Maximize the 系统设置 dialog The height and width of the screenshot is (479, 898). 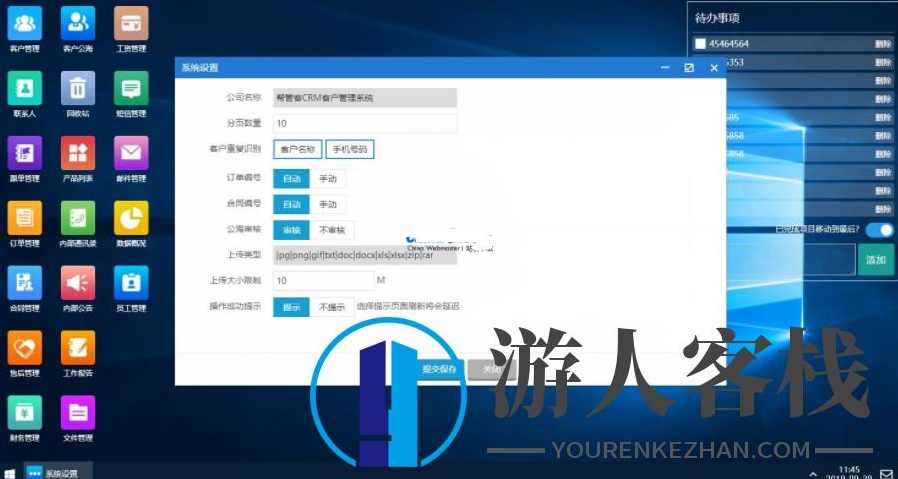[689, 68]
